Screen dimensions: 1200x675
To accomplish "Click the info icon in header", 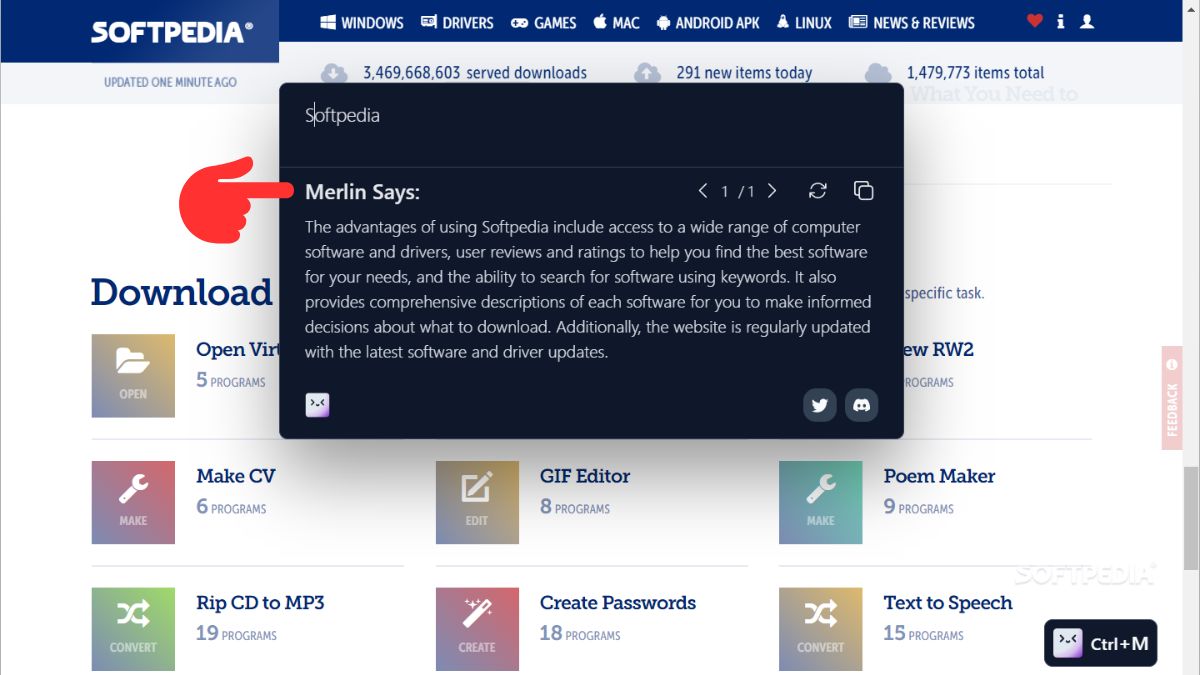I will (x=1061, y=21).
